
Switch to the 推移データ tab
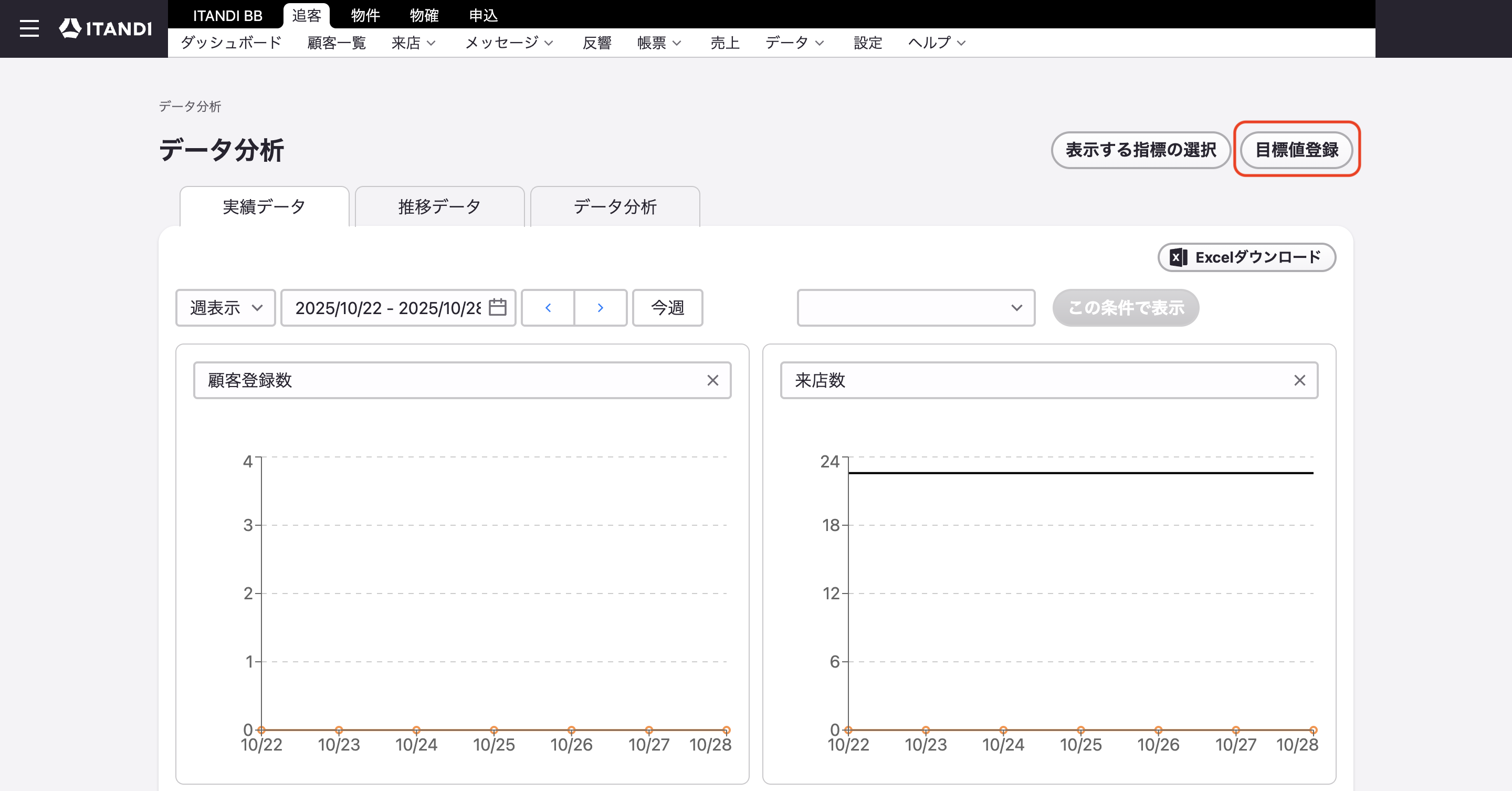pyautogui.click(x=439, y=207)
